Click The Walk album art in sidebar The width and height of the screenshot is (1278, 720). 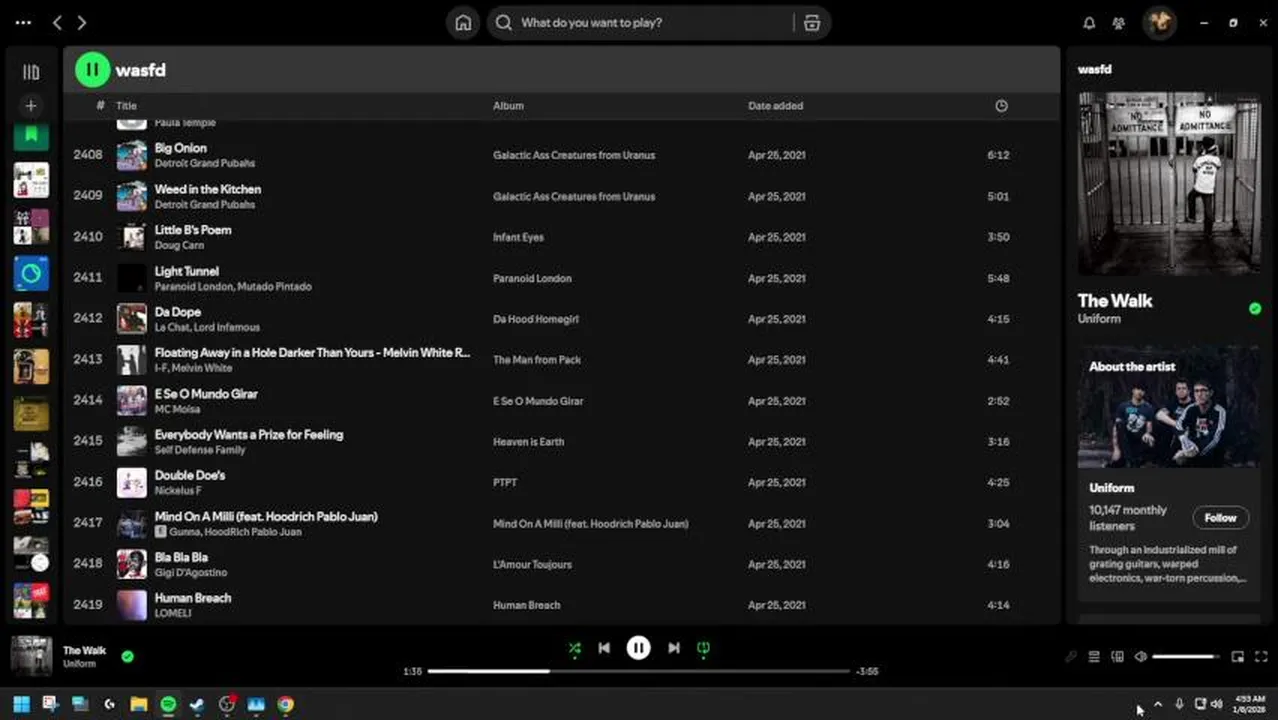pos(1169,184)
